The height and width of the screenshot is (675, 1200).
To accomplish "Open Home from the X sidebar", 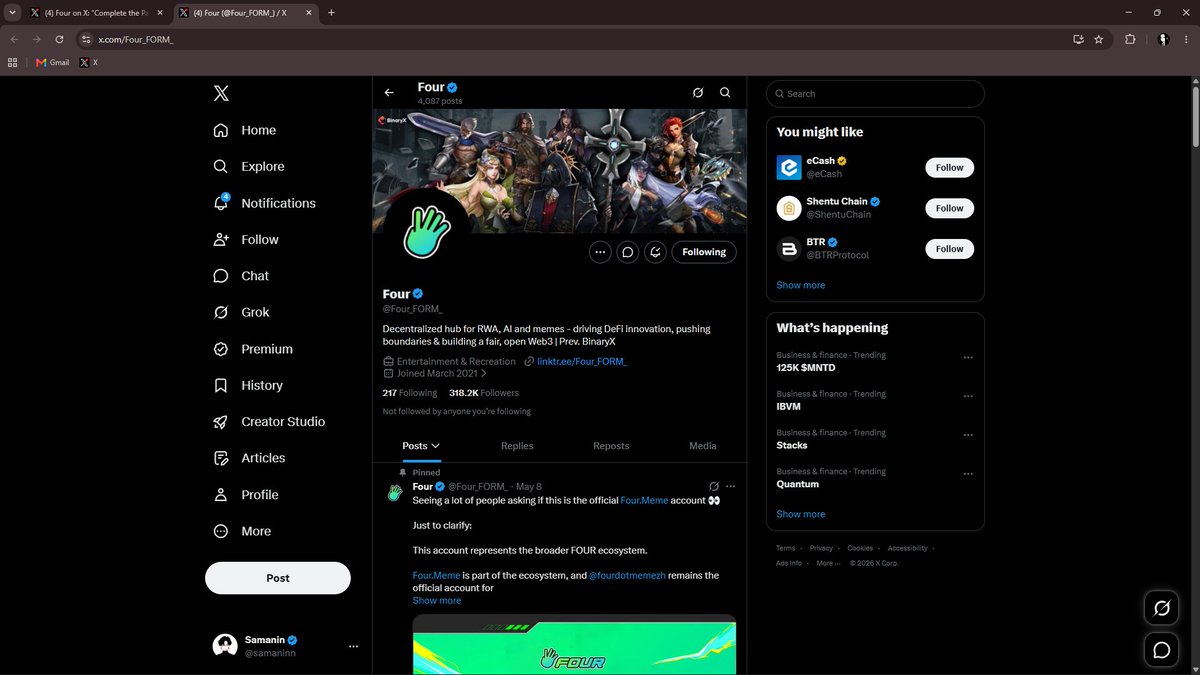I will pyautogui.click(x=245, y=130).
